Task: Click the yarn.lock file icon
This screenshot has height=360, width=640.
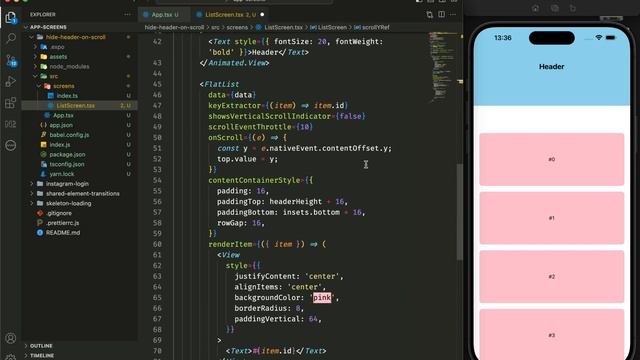Action: click(43, 174)
